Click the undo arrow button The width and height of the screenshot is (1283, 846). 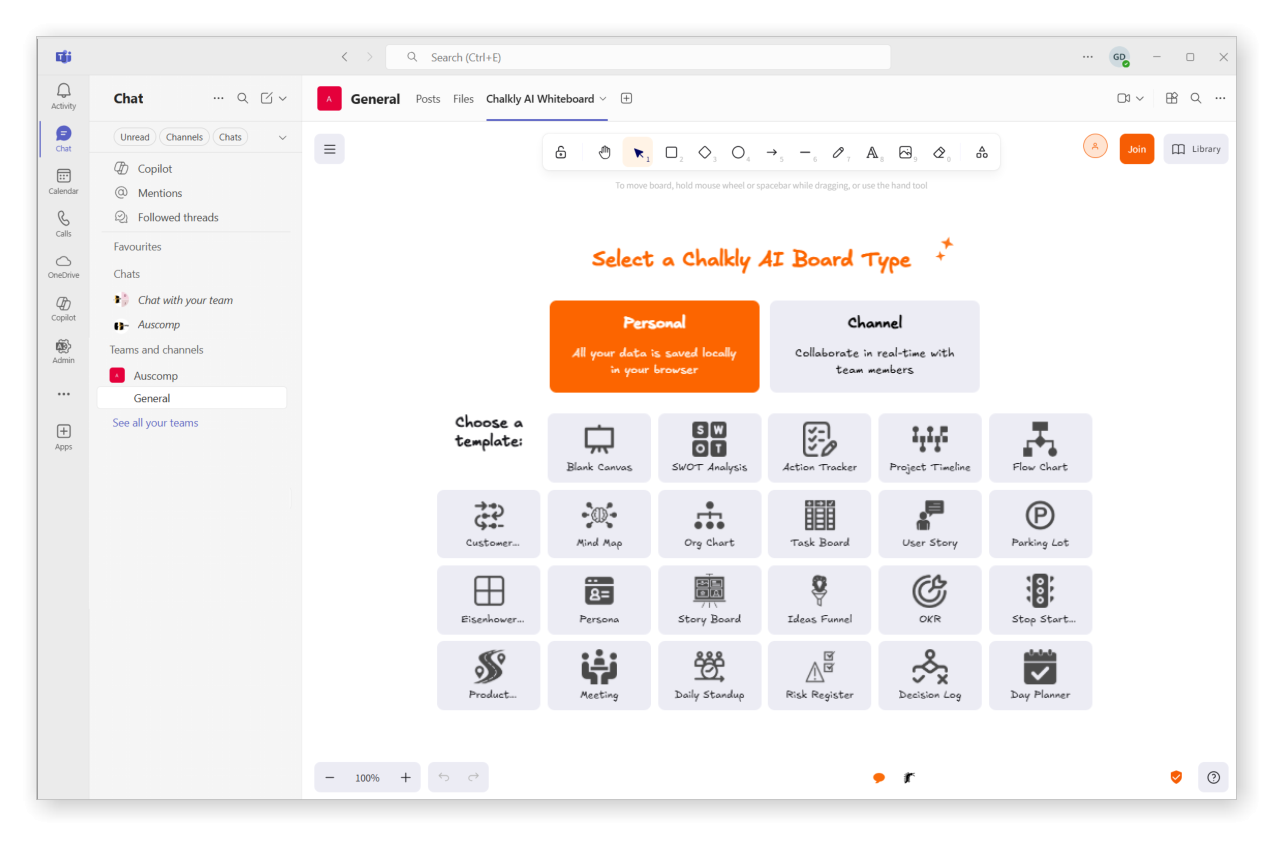pyautogui.click(x=444, y=777)
